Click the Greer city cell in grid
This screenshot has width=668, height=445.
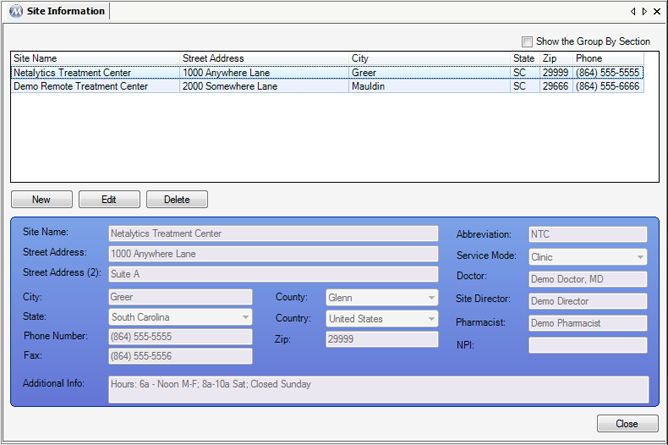pyautogui.click(x=429, y=72)
